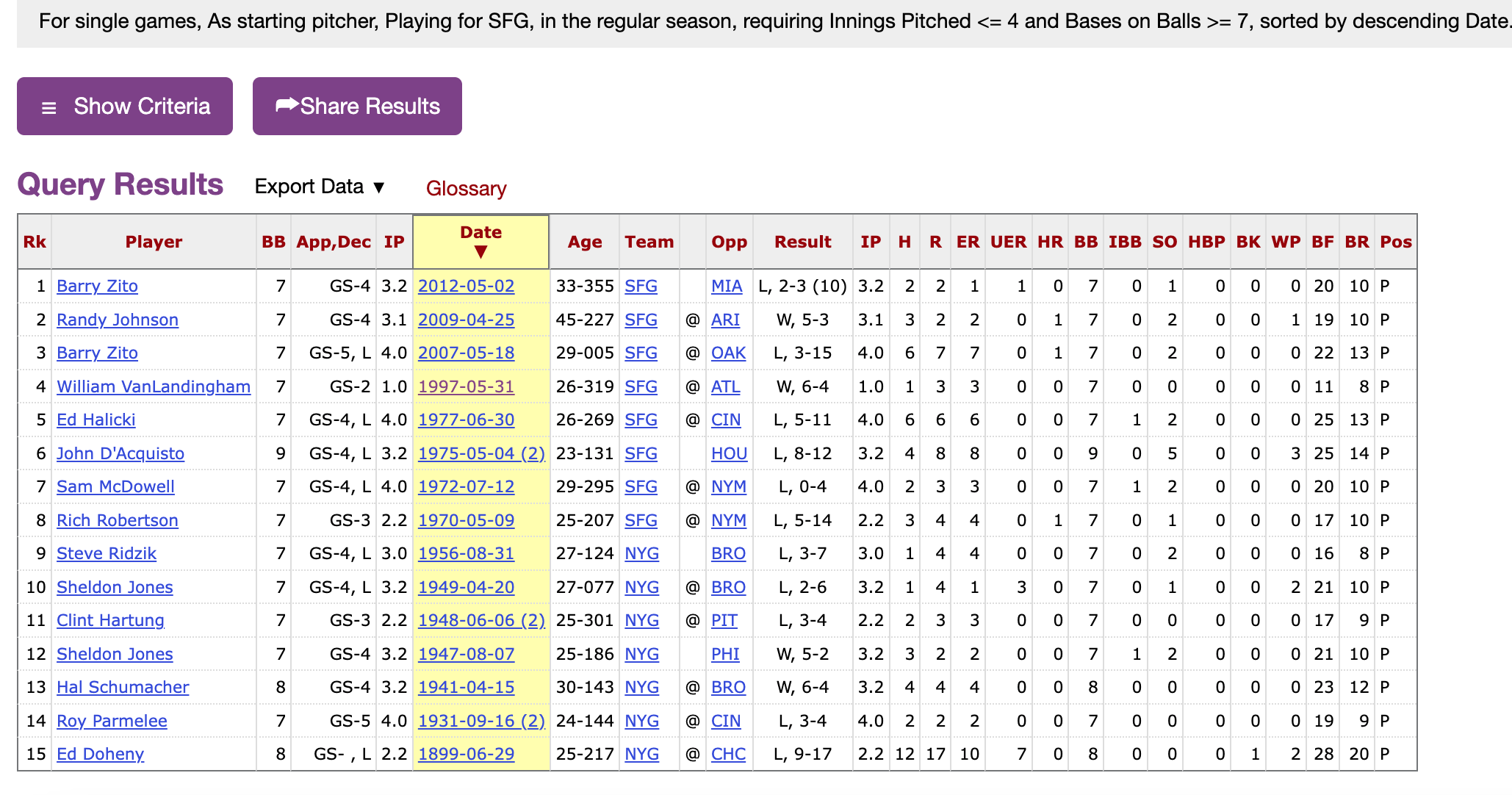Expand the Export Data dropdown
This screenshot has height=795, width=1512.
click(x=320, y=187)
